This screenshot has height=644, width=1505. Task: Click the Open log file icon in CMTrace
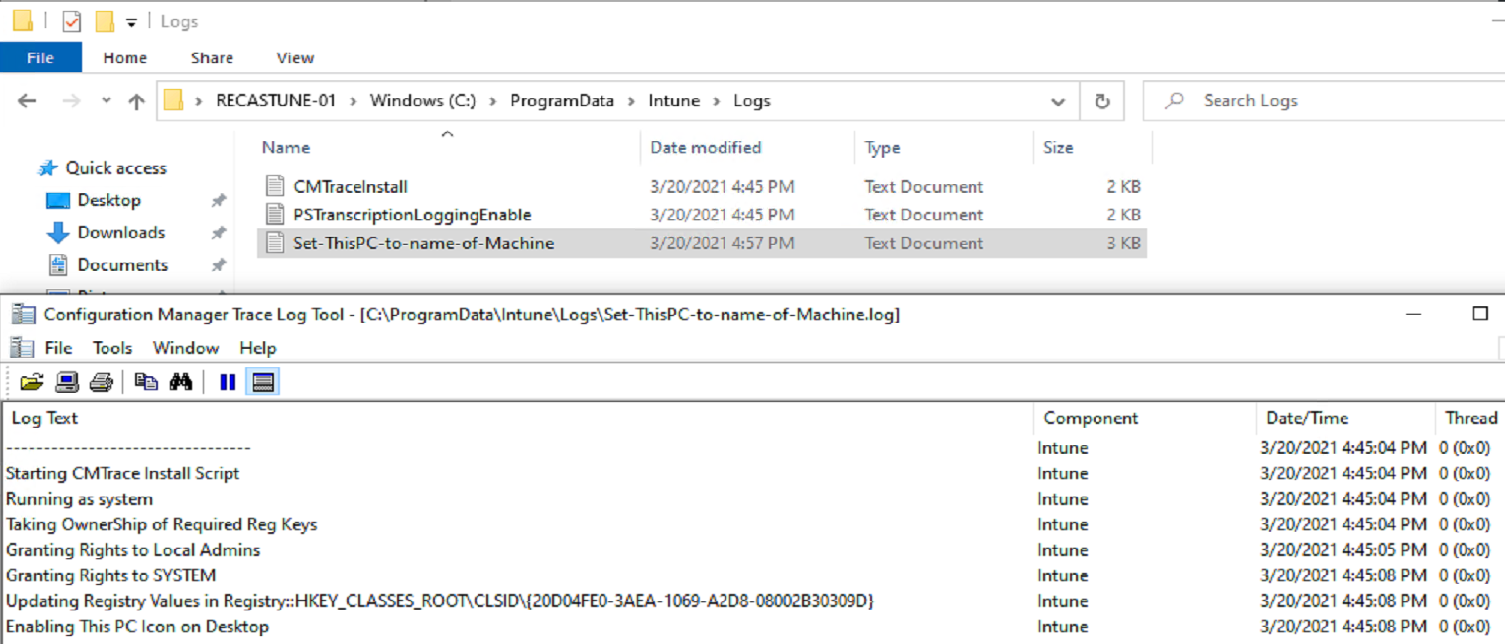[x=32, y=382]
